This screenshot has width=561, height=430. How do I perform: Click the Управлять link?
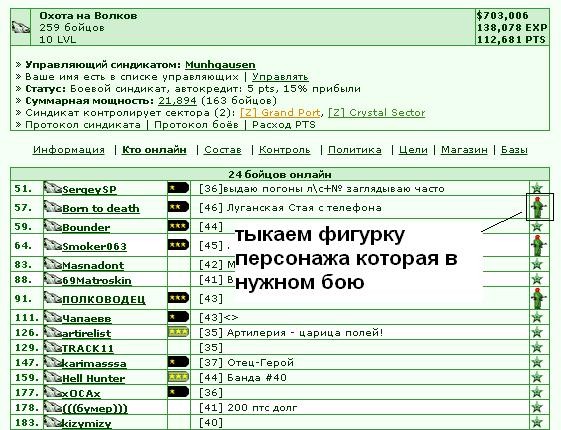tap(280, 77)
